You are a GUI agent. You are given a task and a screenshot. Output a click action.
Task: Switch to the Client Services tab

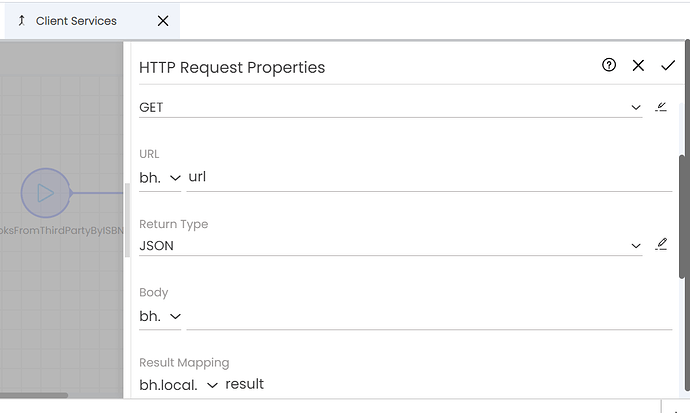pyautogui.click(x=76, y=21)
